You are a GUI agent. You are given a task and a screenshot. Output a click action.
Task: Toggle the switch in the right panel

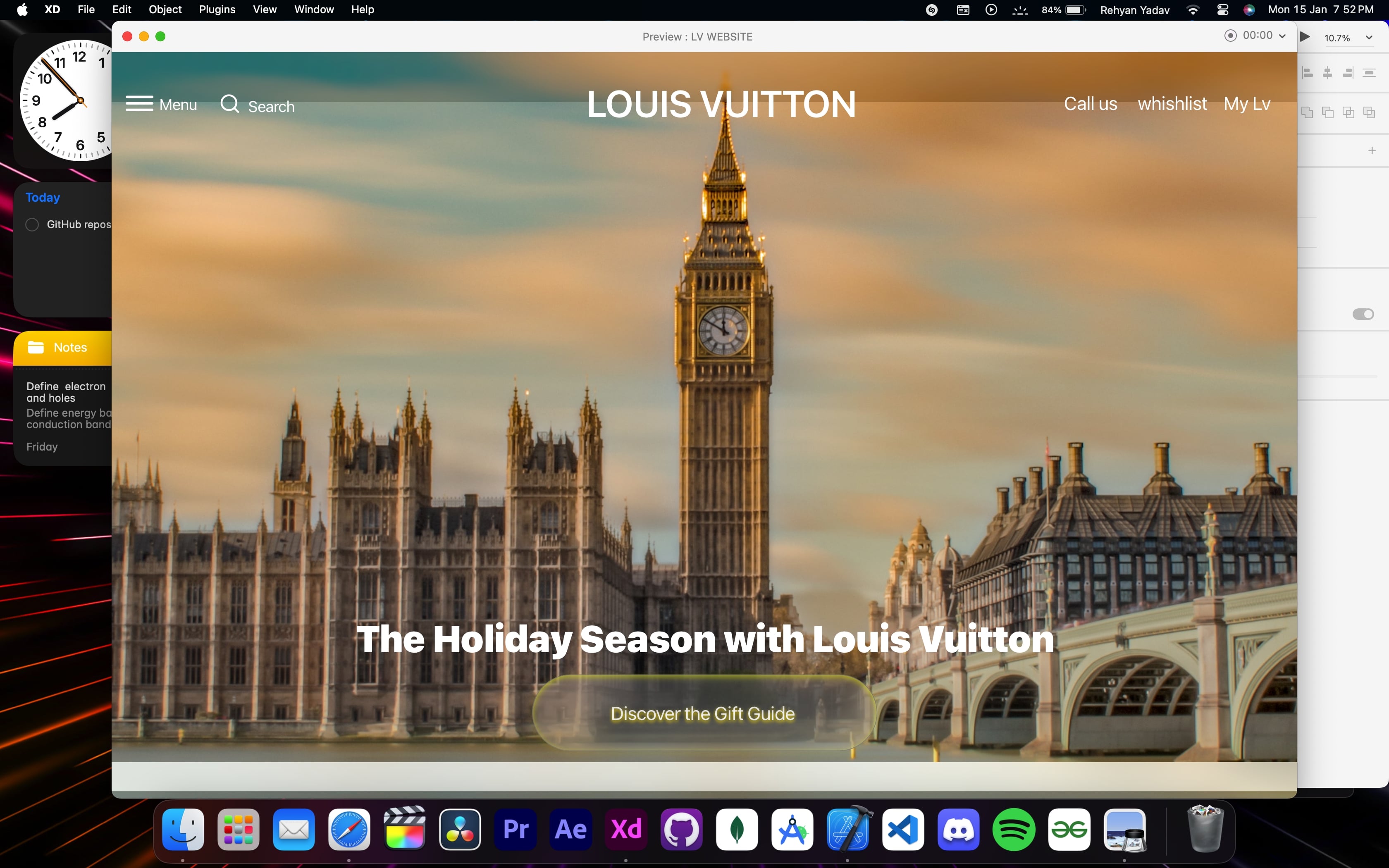1363,314
